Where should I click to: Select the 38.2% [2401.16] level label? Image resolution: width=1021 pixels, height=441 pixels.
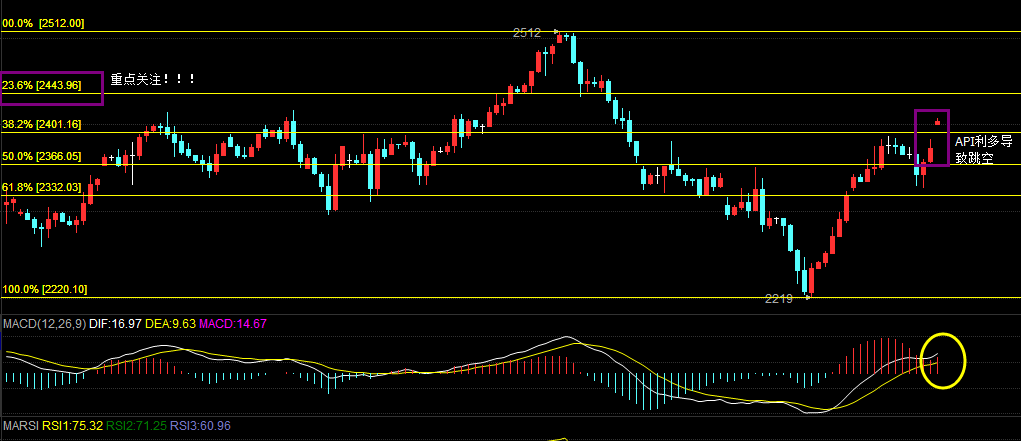pyautogui.click(x=42, y=124)
